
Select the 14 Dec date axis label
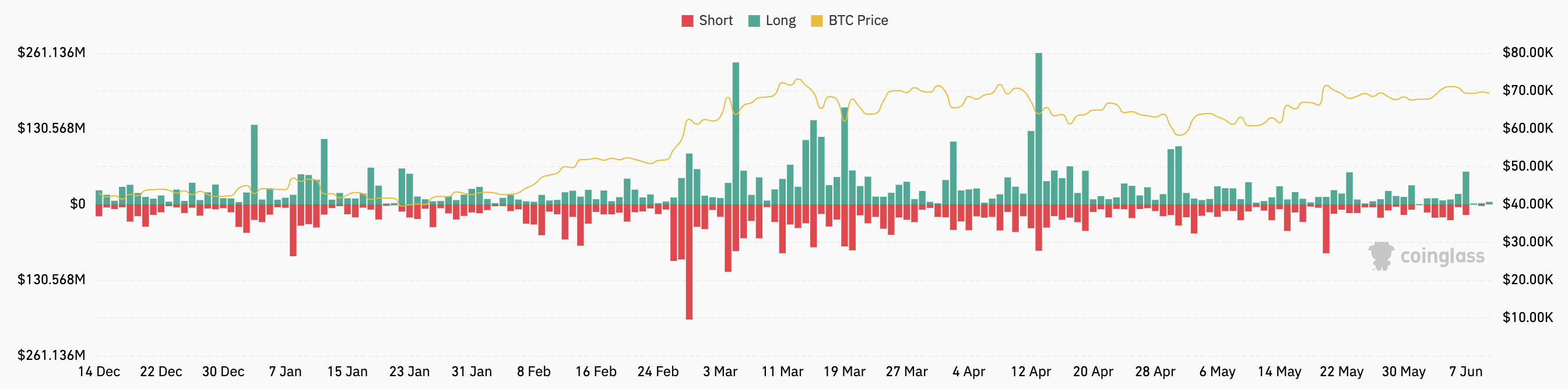(99, 372)
